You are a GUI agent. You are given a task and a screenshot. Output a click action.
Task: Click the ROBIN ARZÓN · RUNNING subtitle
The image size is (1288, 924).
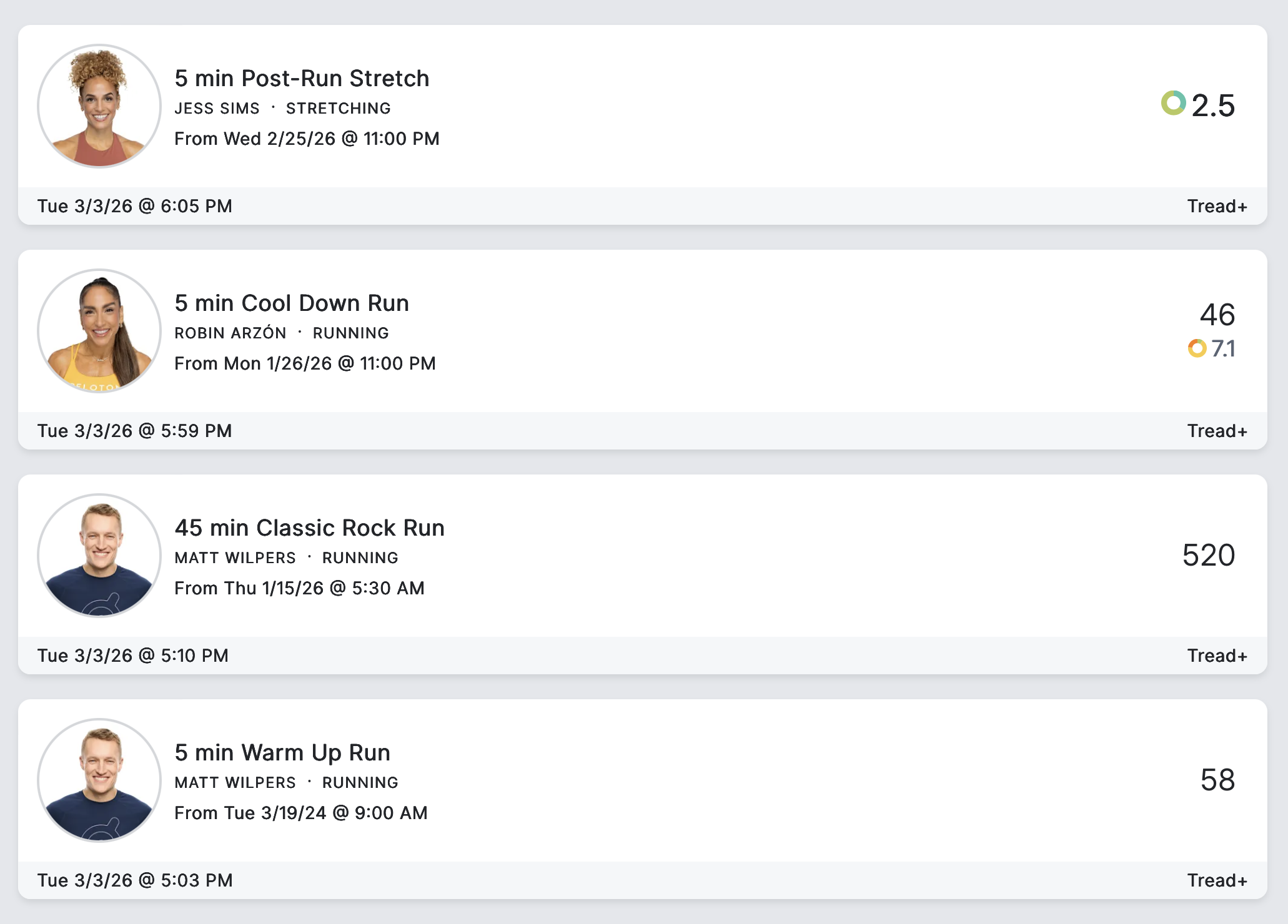281,333
